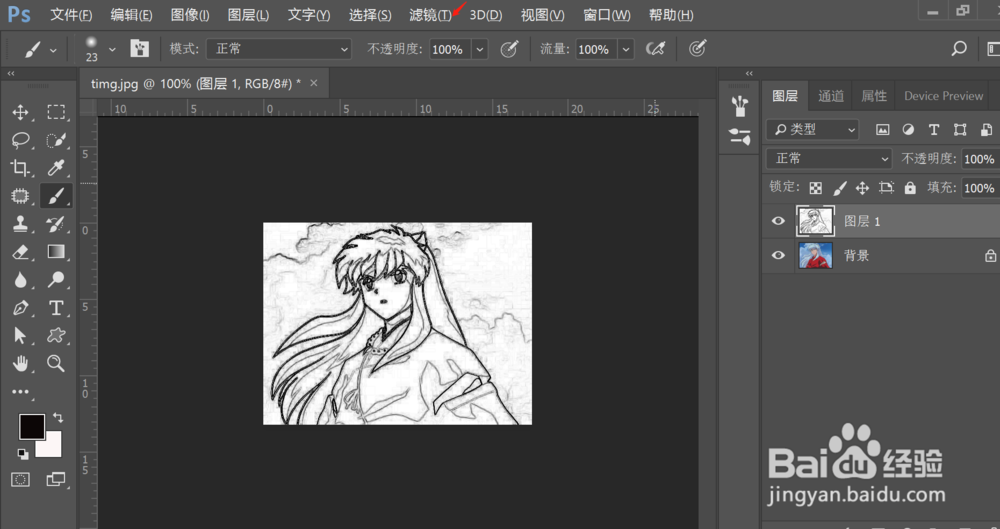Open the tool preset picker dropdown
Image resolution: width=1000 pixels, height=529 pixels.
pos(53,50)
